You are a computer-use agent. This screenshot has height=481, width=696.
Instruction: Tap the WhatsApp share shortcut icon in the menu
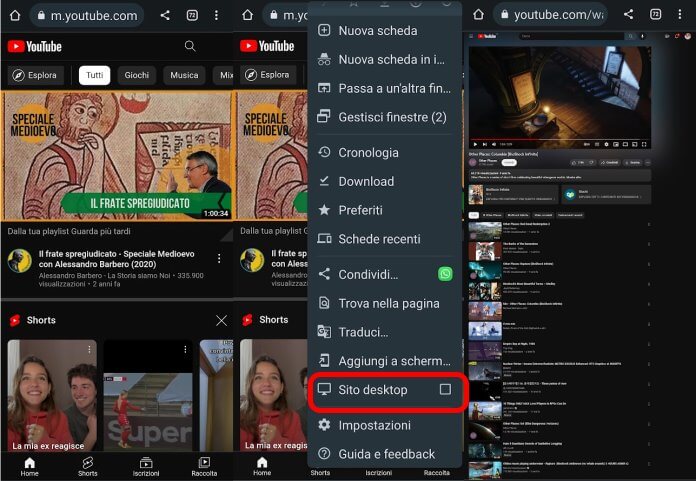(x=445, y=274)
